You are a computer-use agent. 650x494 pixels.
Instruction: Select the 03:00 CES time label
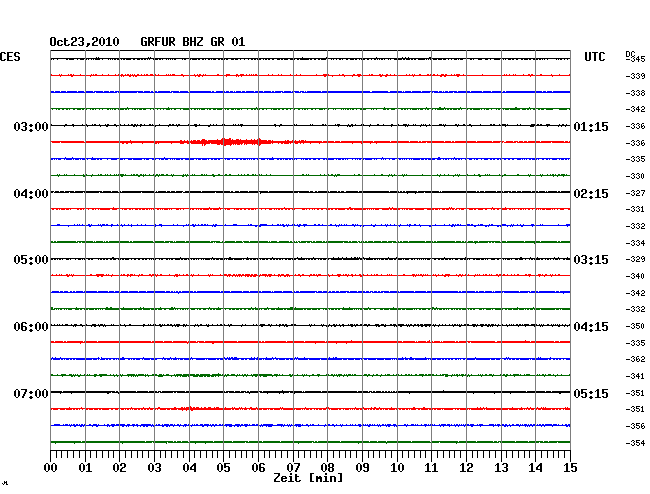click(x=31, y=126)
